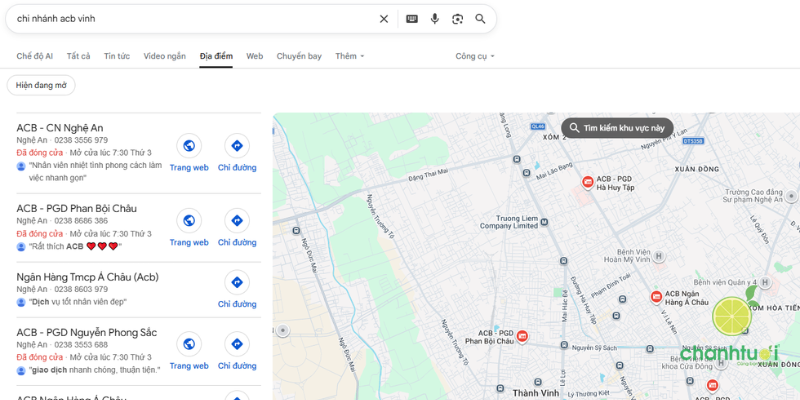Select the Địa điểm tab

click(216, 56)
